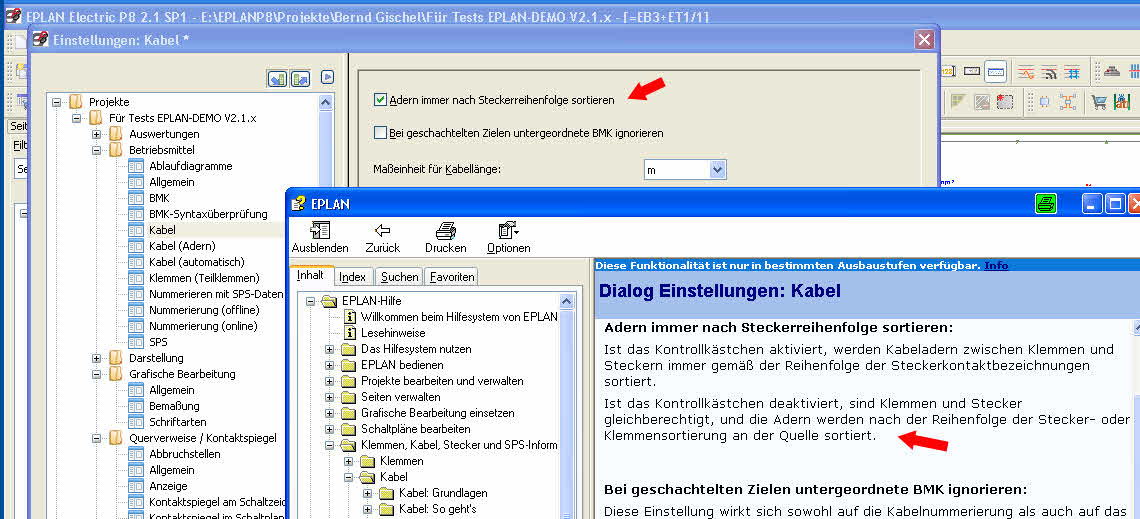Expand the Auswertungen node in settings tree

click(x=96, y=134)
